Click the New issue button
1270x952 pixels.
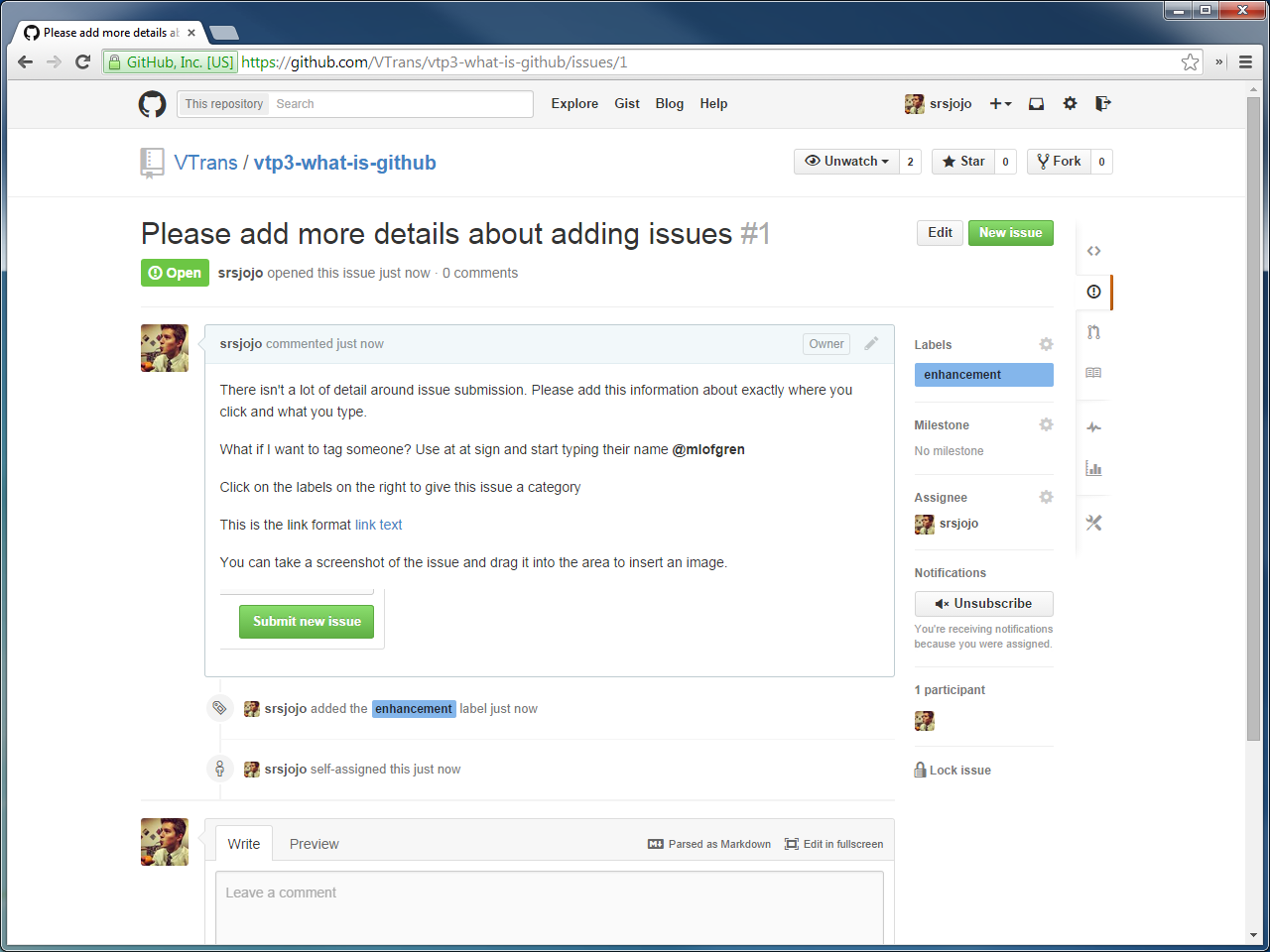1011,233
